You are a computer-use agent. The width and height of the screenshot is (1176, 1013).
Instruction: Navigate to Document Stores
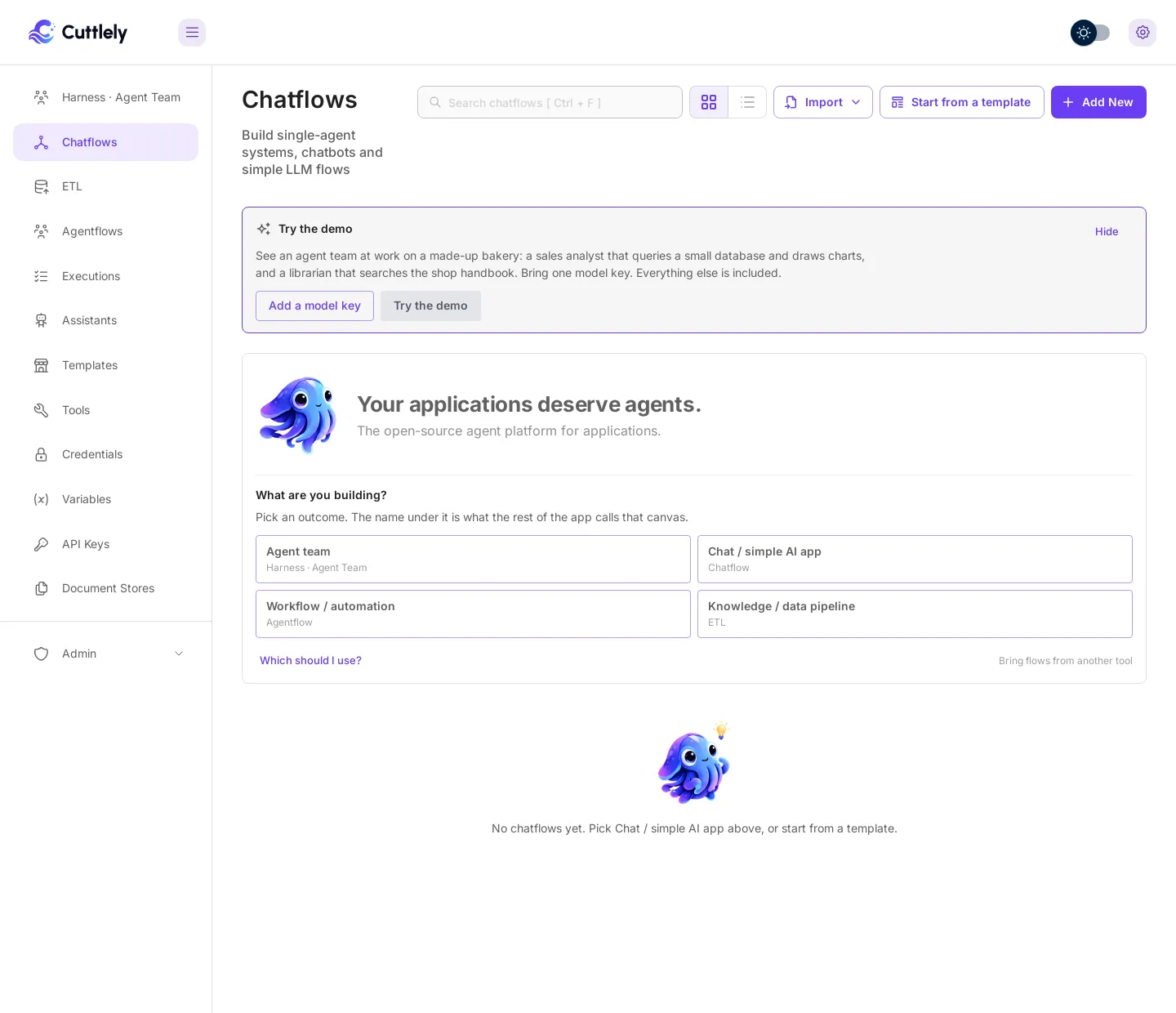point(106,588)
